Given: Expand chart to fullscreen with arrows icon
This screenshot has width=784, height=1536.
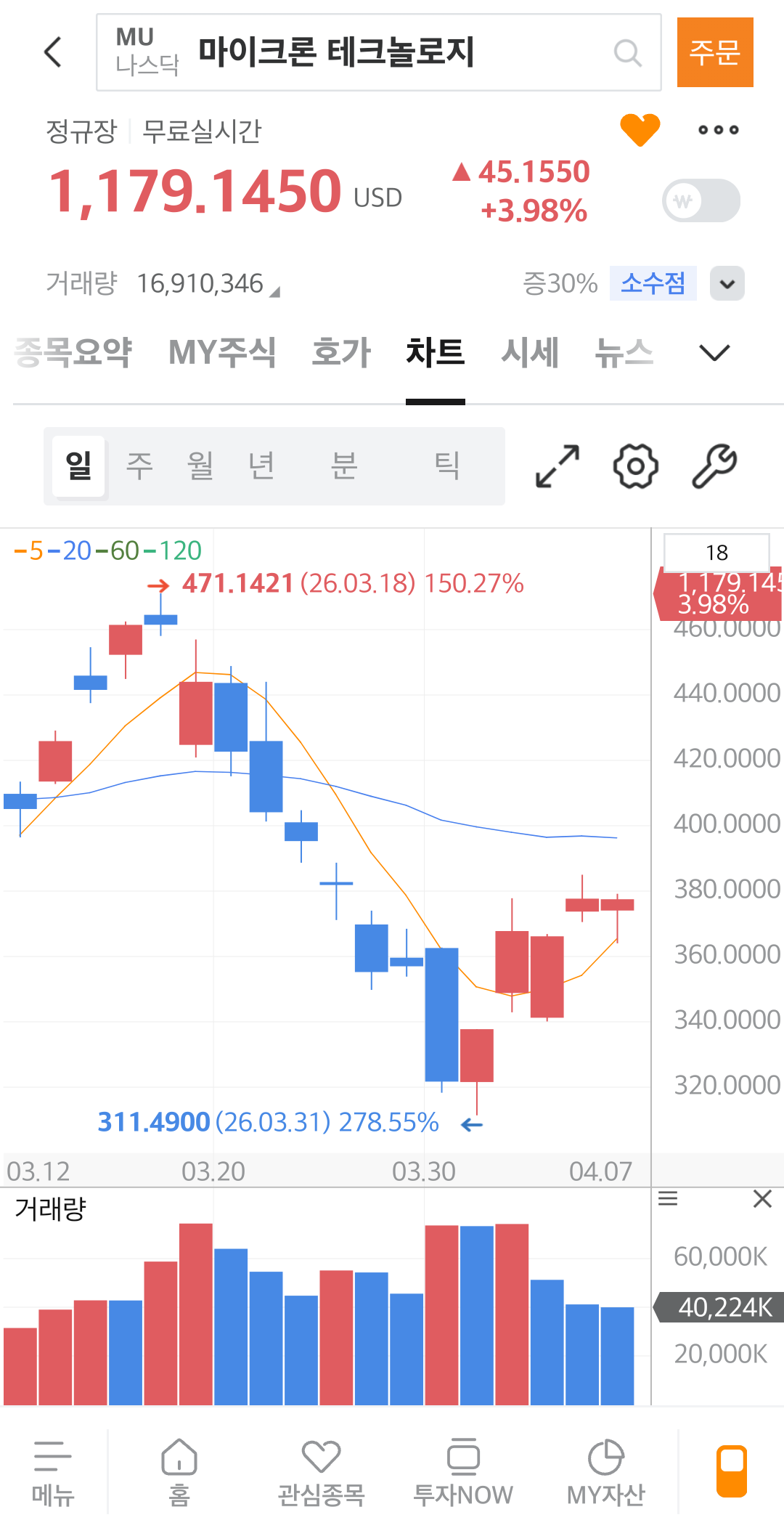Looking at the screenshot, I should pos(558,466).
